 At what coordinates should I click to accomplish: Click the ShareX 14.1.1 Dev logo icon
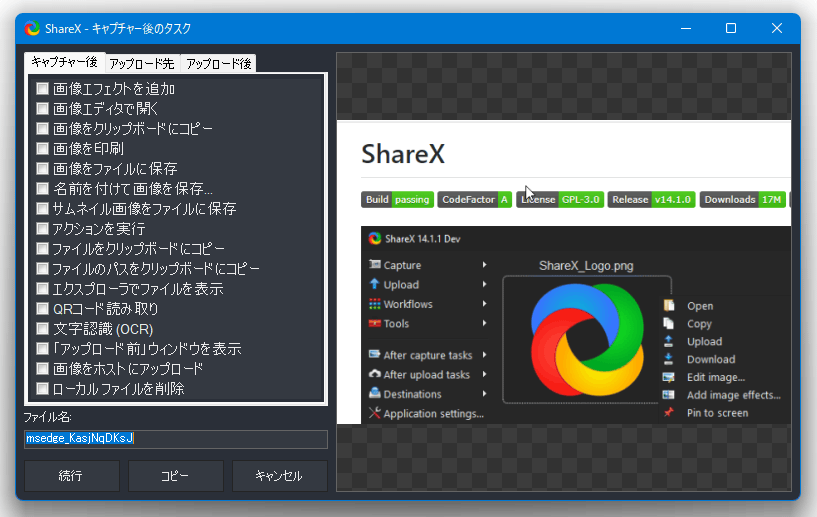point(375,238)
